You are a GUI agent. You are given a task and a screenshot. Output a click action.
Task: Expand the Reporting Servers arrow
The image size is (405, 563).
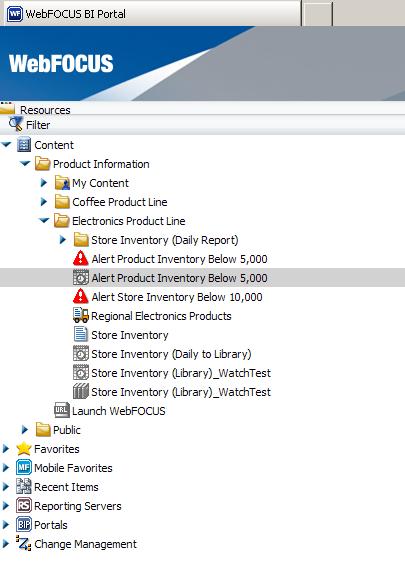(6, 506)
